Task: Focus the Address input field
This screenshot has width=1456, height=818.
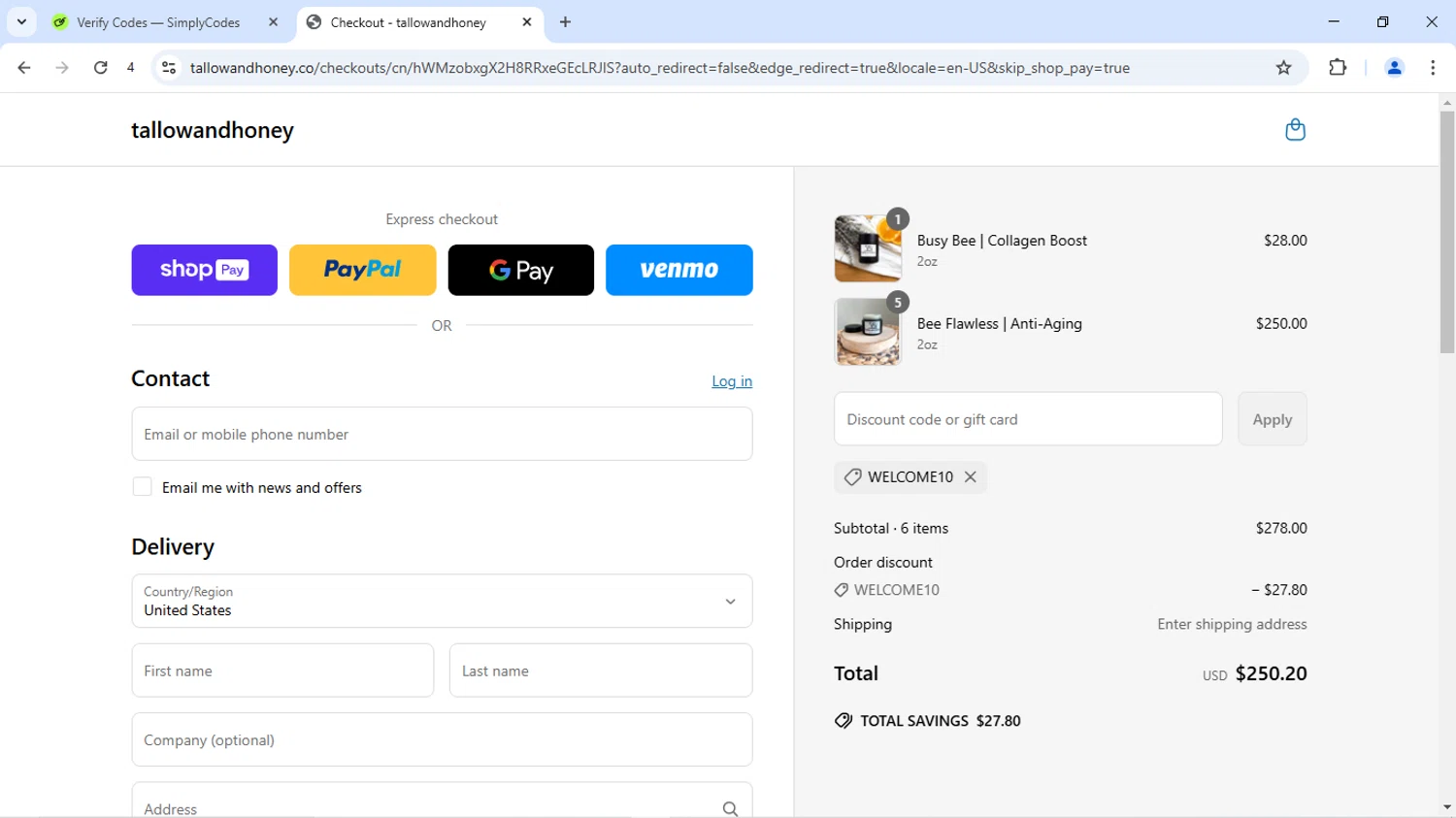Action: pyautogui.click(x=442, y=802)
